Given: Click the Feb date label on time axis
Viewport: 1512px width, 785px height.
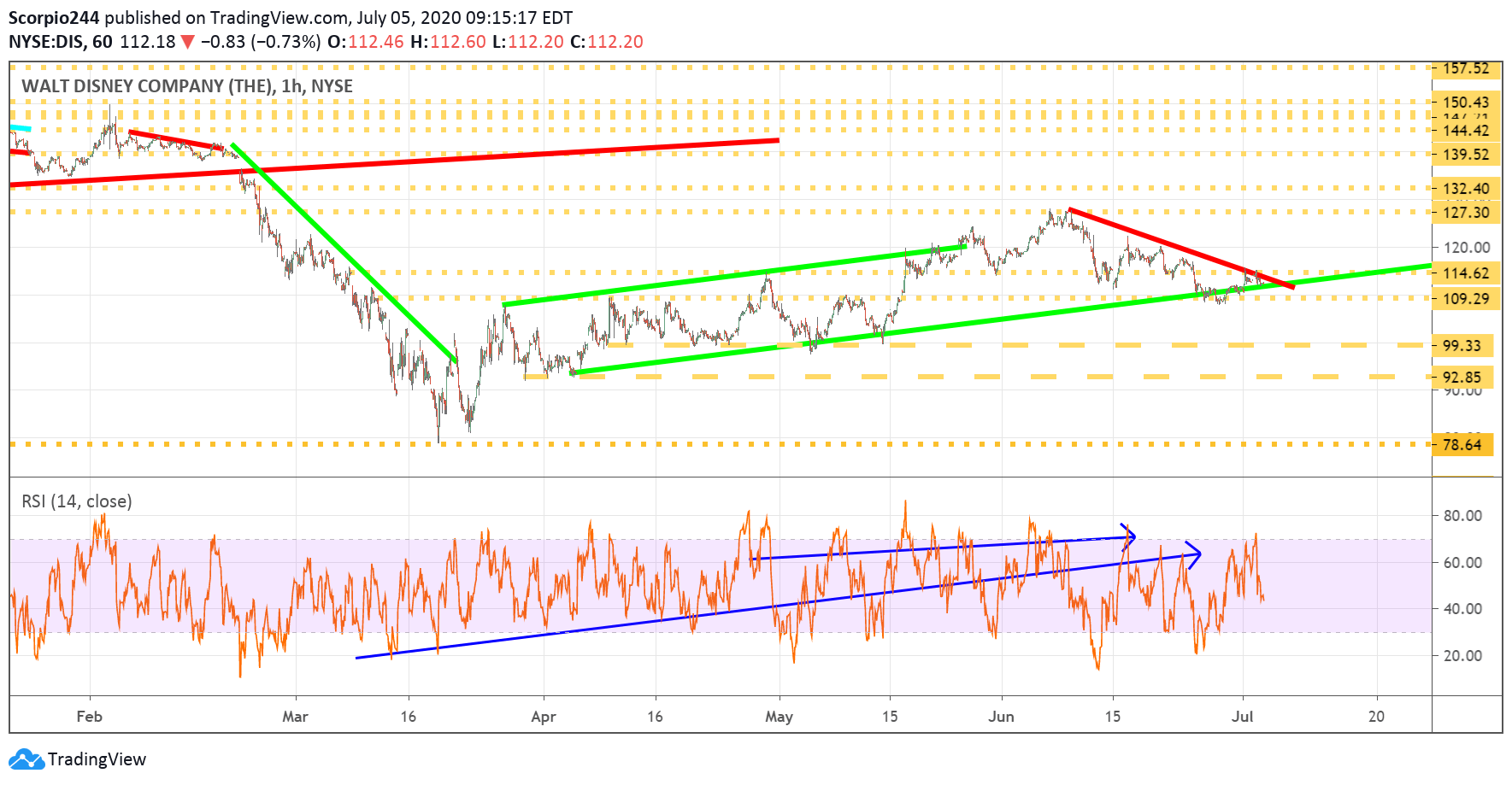Looking at the screenshot, I should [x=89, y=717].
